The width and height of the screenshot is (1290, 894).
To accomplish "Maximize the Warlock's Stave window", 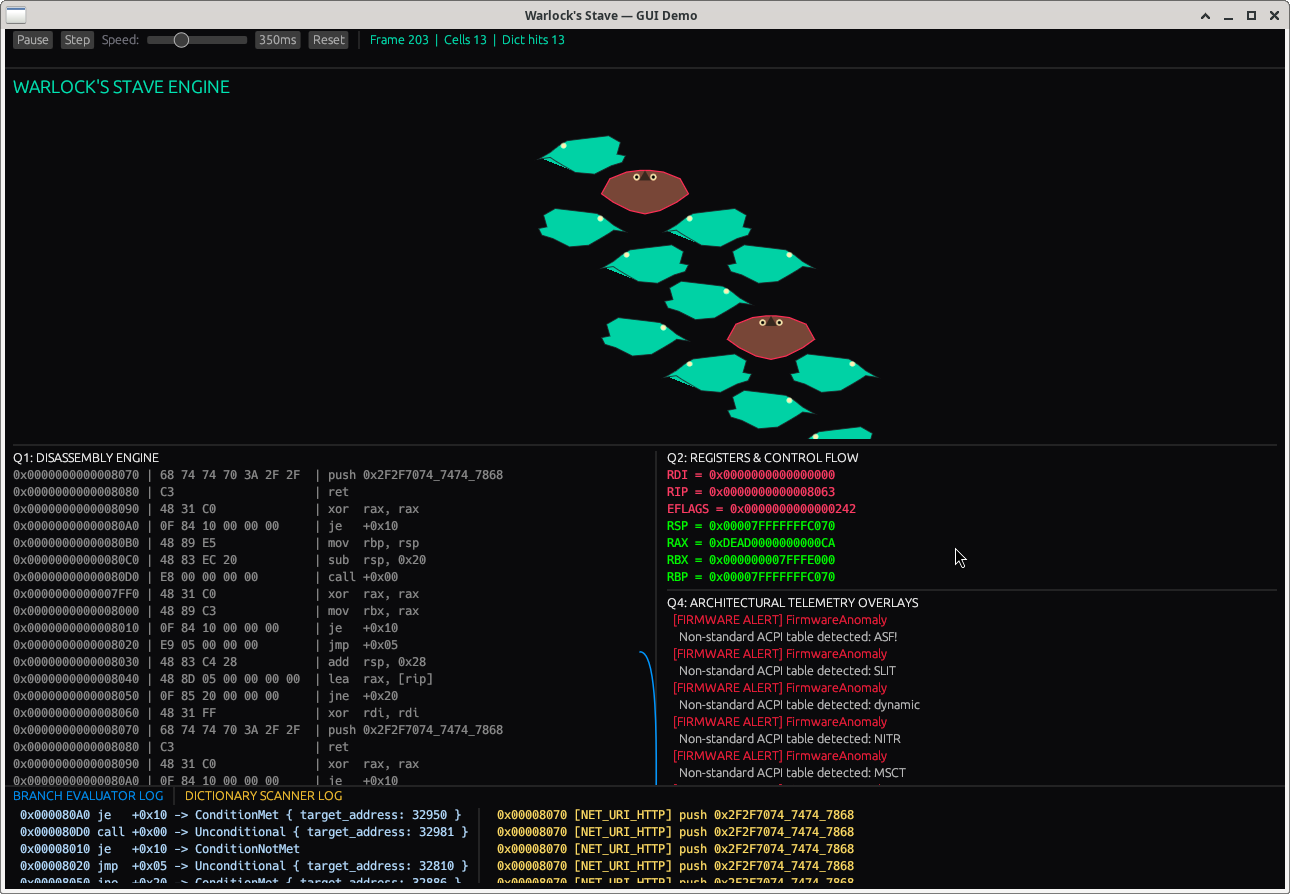I will point(1251,15).
